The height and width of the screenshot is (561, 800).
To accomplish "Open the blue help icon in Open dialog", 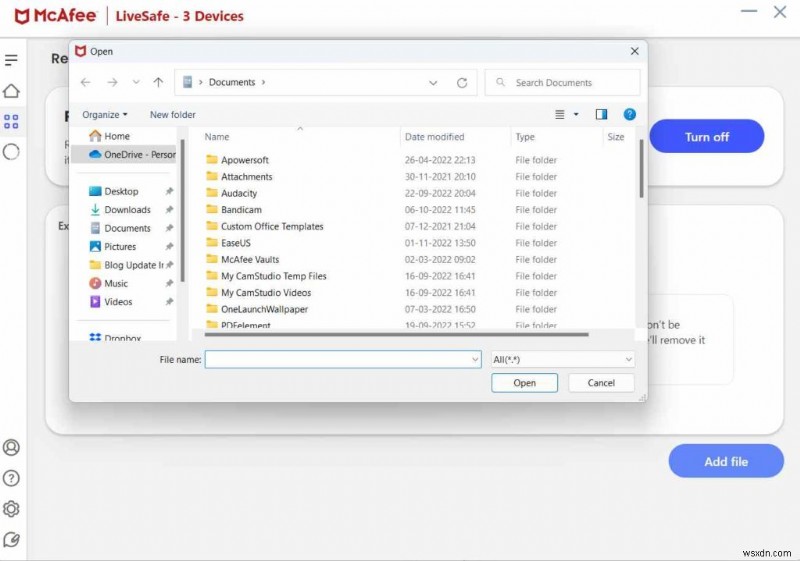I will (x=630, y=114).
